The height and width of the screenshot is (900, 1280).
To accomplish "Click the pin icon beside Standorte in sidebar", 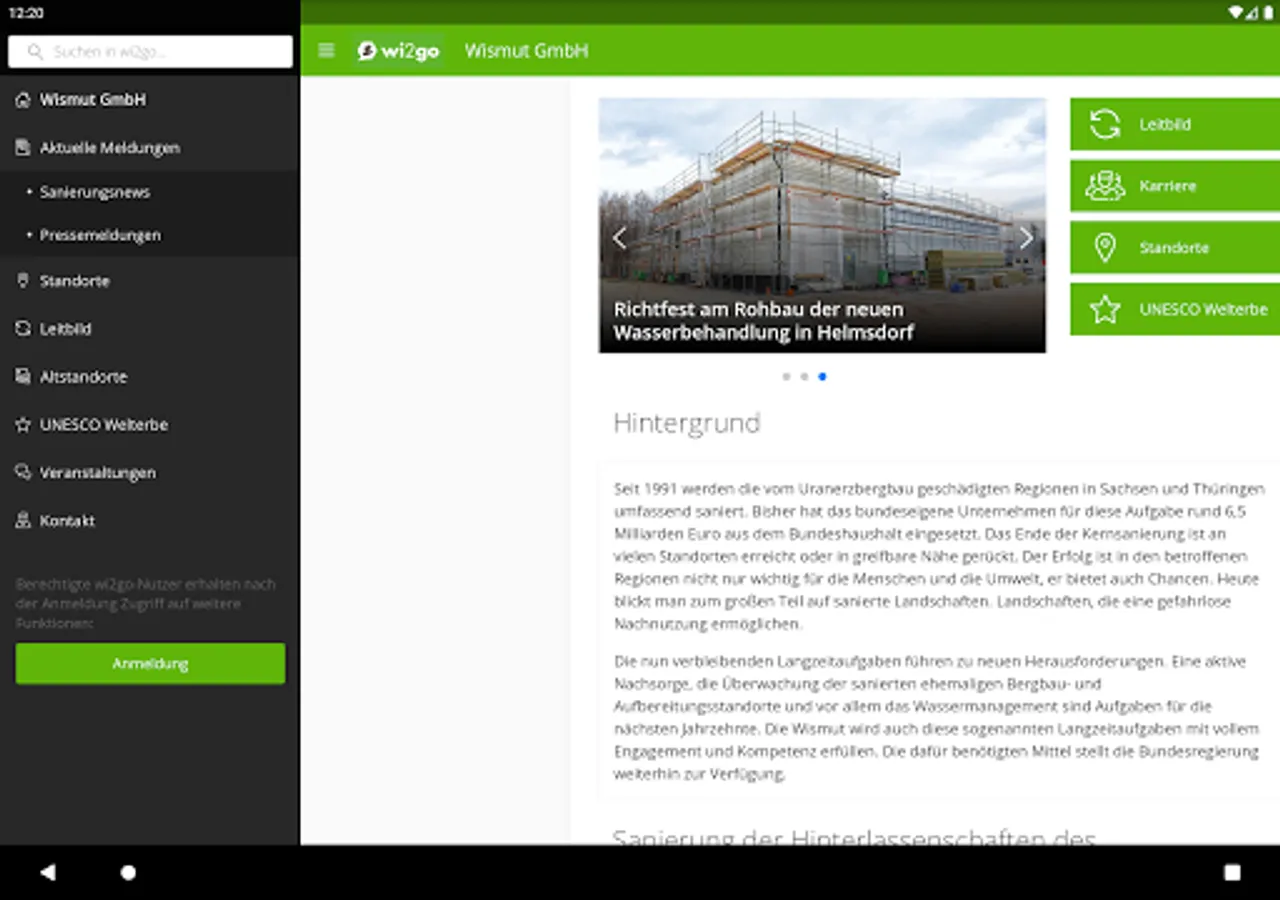I will point(23,281).
